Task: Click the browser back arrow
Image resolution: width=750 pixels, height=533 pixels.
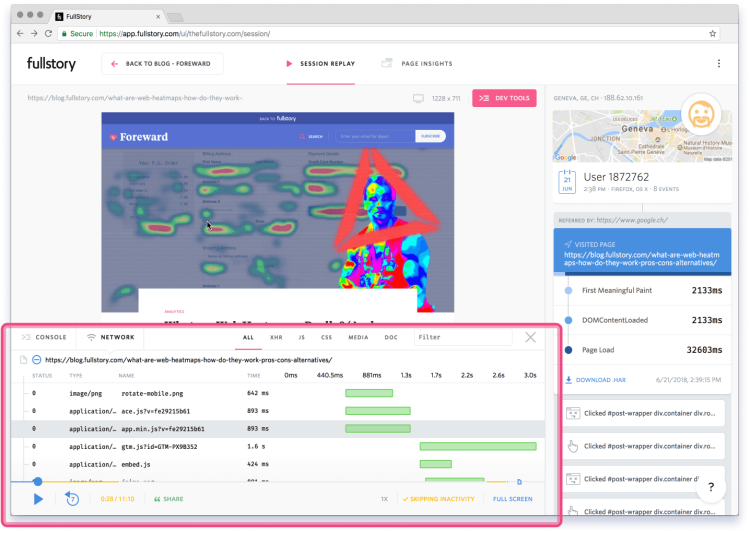Action: pyautogui.click(x=20, y=33)
